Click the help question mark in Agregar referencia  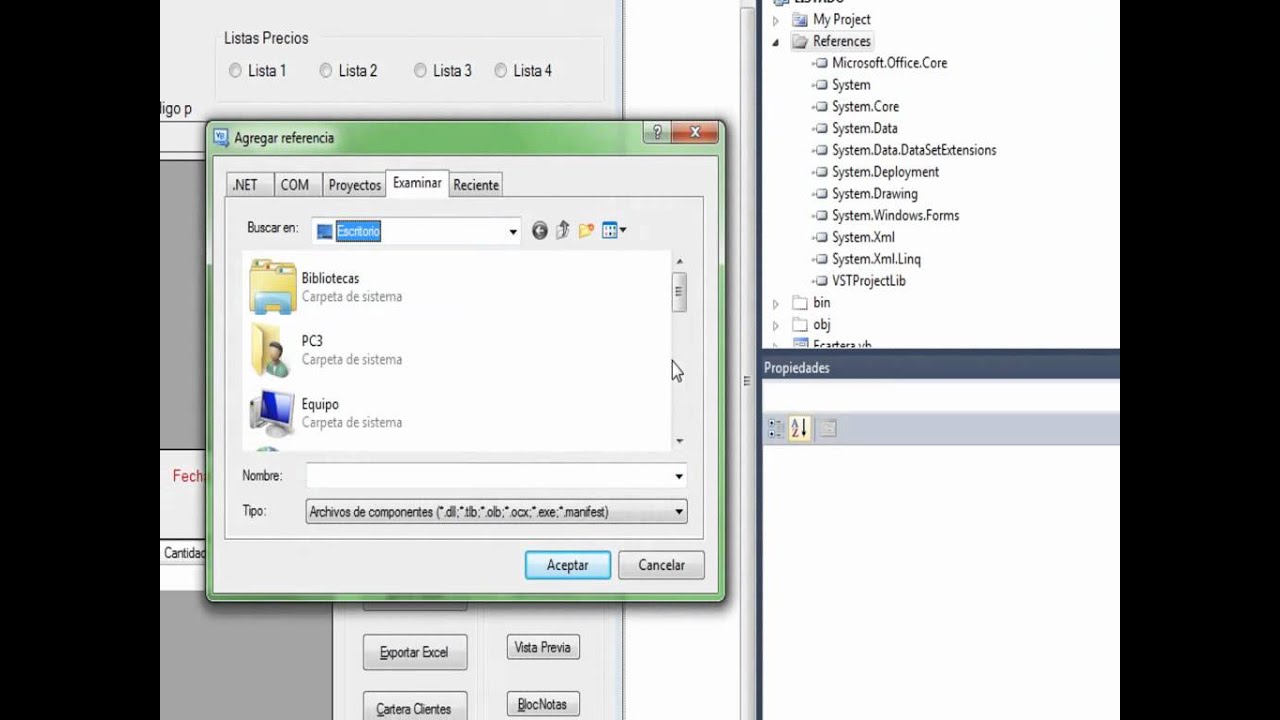656,132
